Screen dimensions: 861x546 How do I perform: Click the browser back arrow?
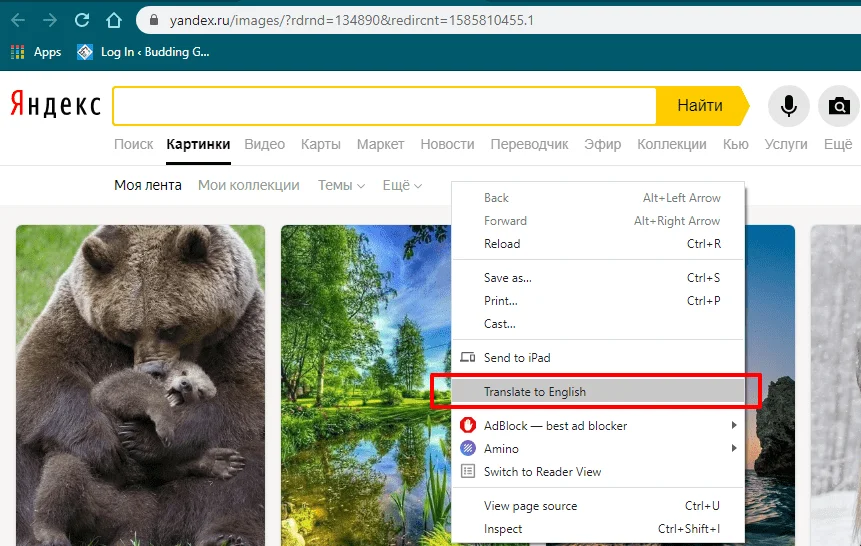pos(17,20)
